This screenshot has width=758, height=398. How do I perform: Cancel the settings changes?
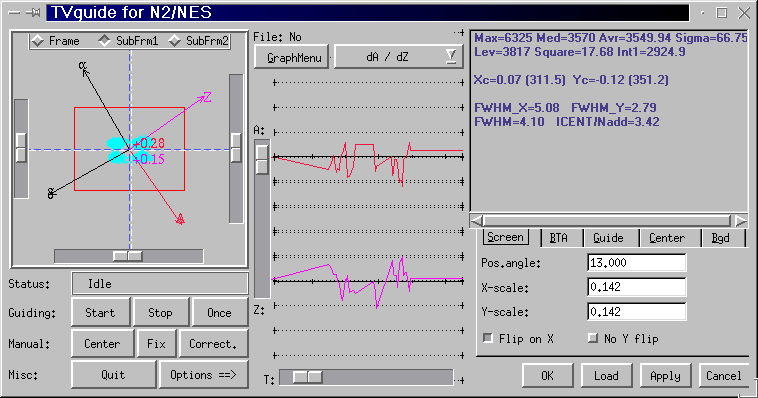(724, 376)
